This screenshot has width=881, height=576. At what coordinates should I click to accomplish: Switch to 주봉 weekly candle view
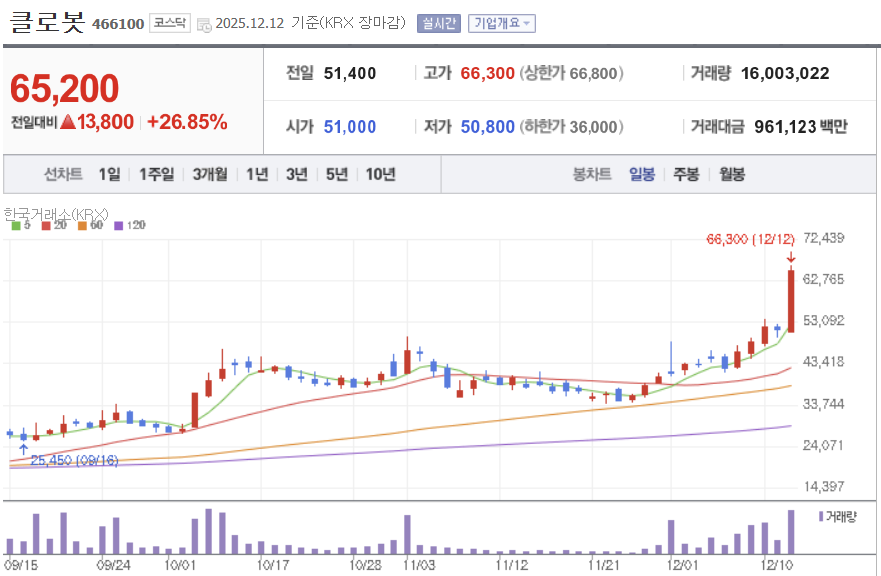[685, 173]
